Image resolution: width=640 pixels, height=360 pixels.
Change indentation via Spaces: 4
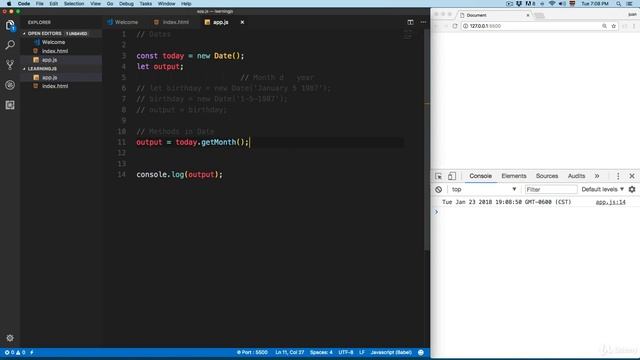pos(321,352)
